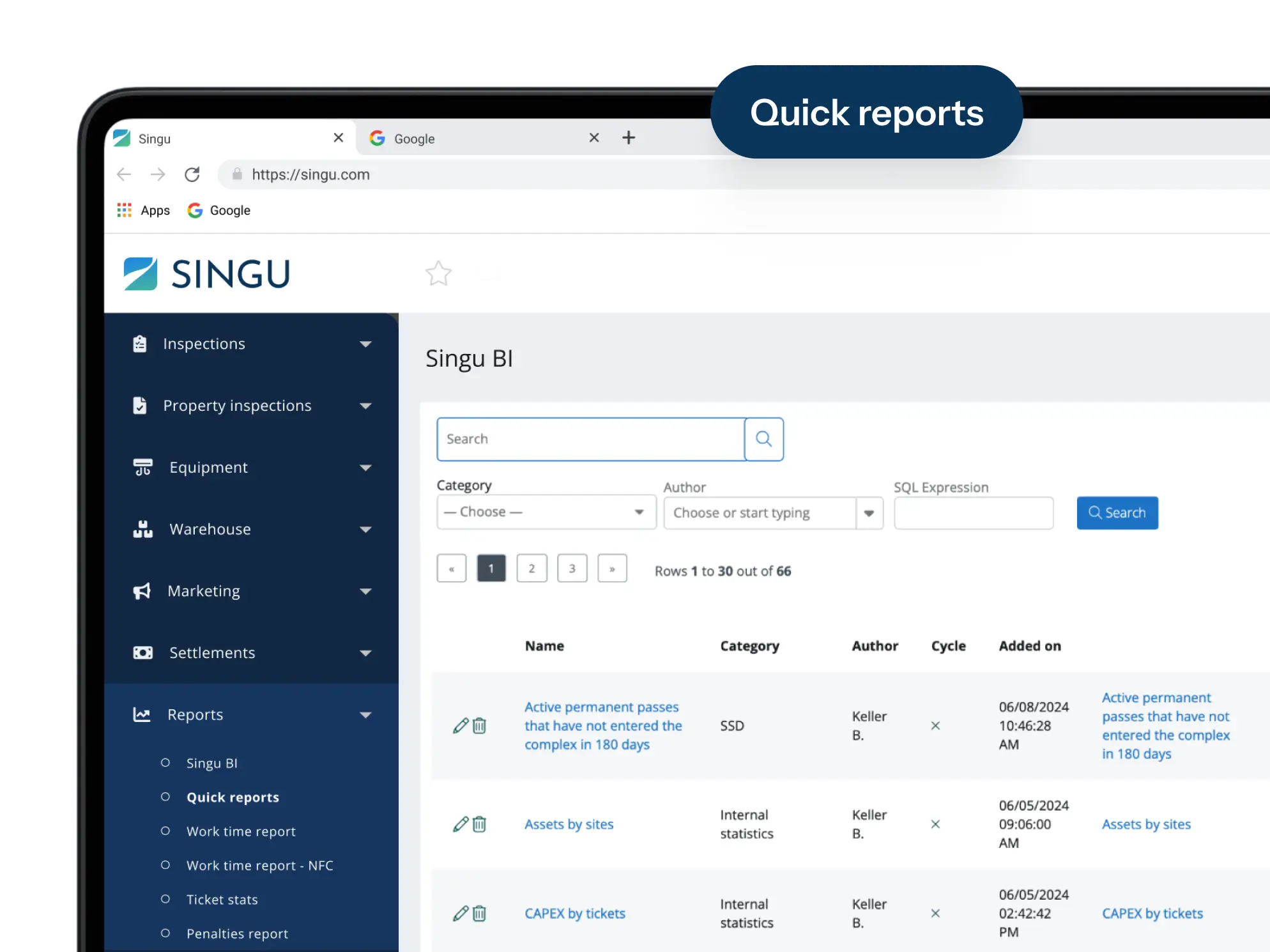Open Work time report - NFC menu item
Viewport: 1270px width, 952px height.
coord(260,865)
